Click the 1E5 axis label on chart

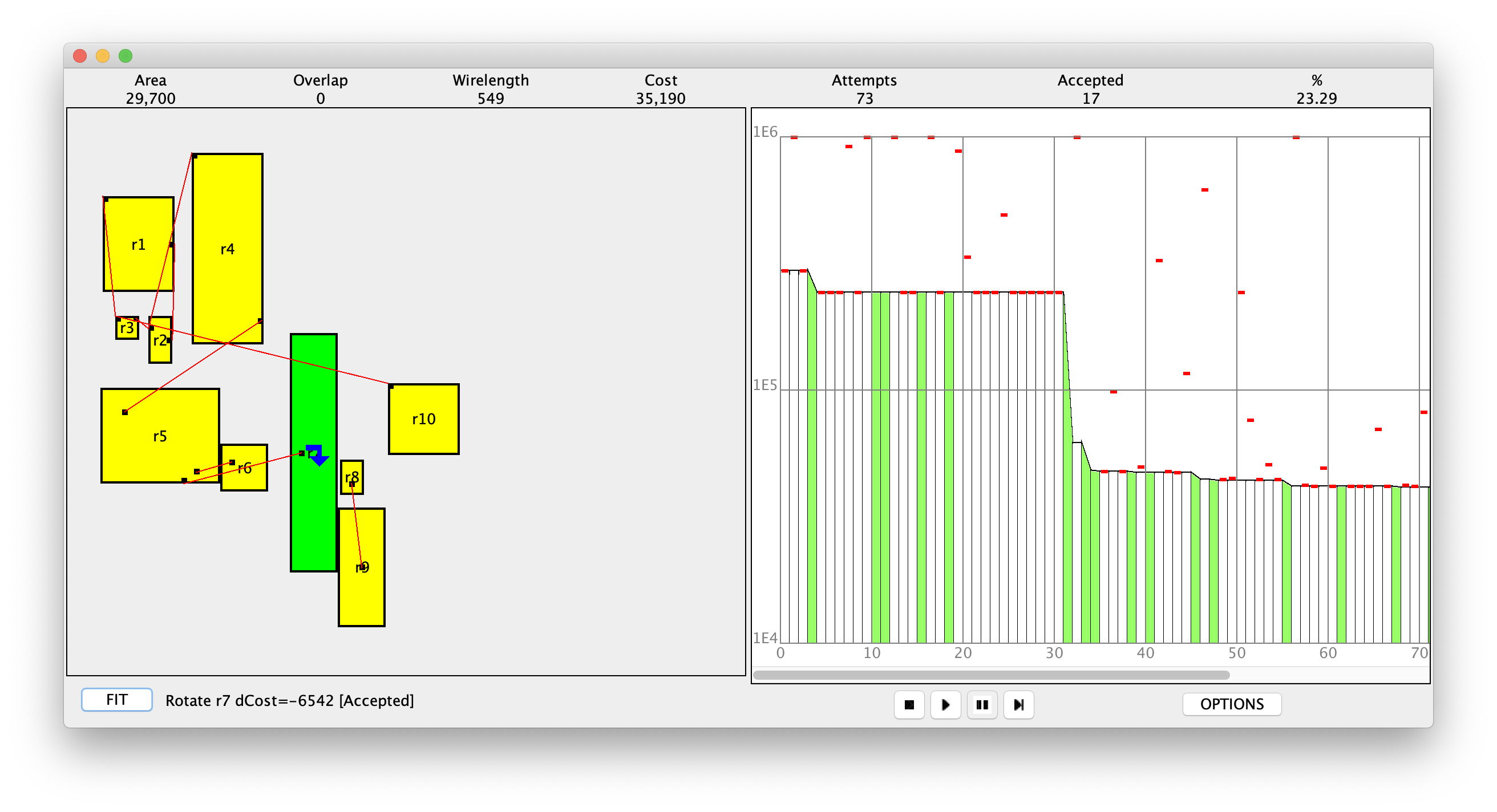click(766, 385)
